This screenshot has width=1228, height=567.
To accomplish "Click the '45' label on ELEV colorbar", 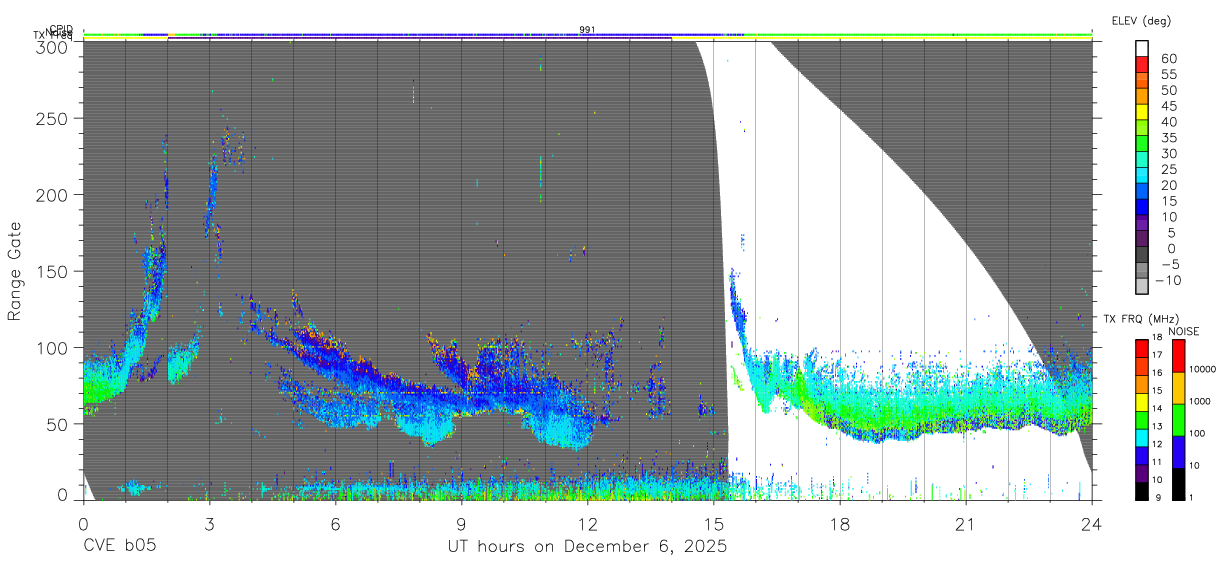I will [x=1168, y=106].
